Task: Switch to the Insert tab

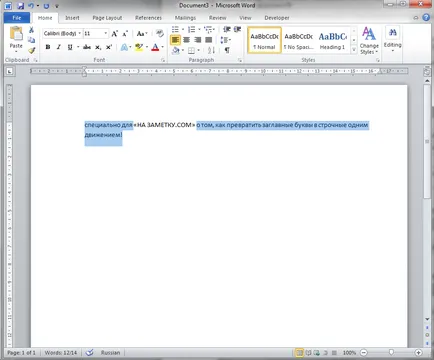Action: coord(72,18)
